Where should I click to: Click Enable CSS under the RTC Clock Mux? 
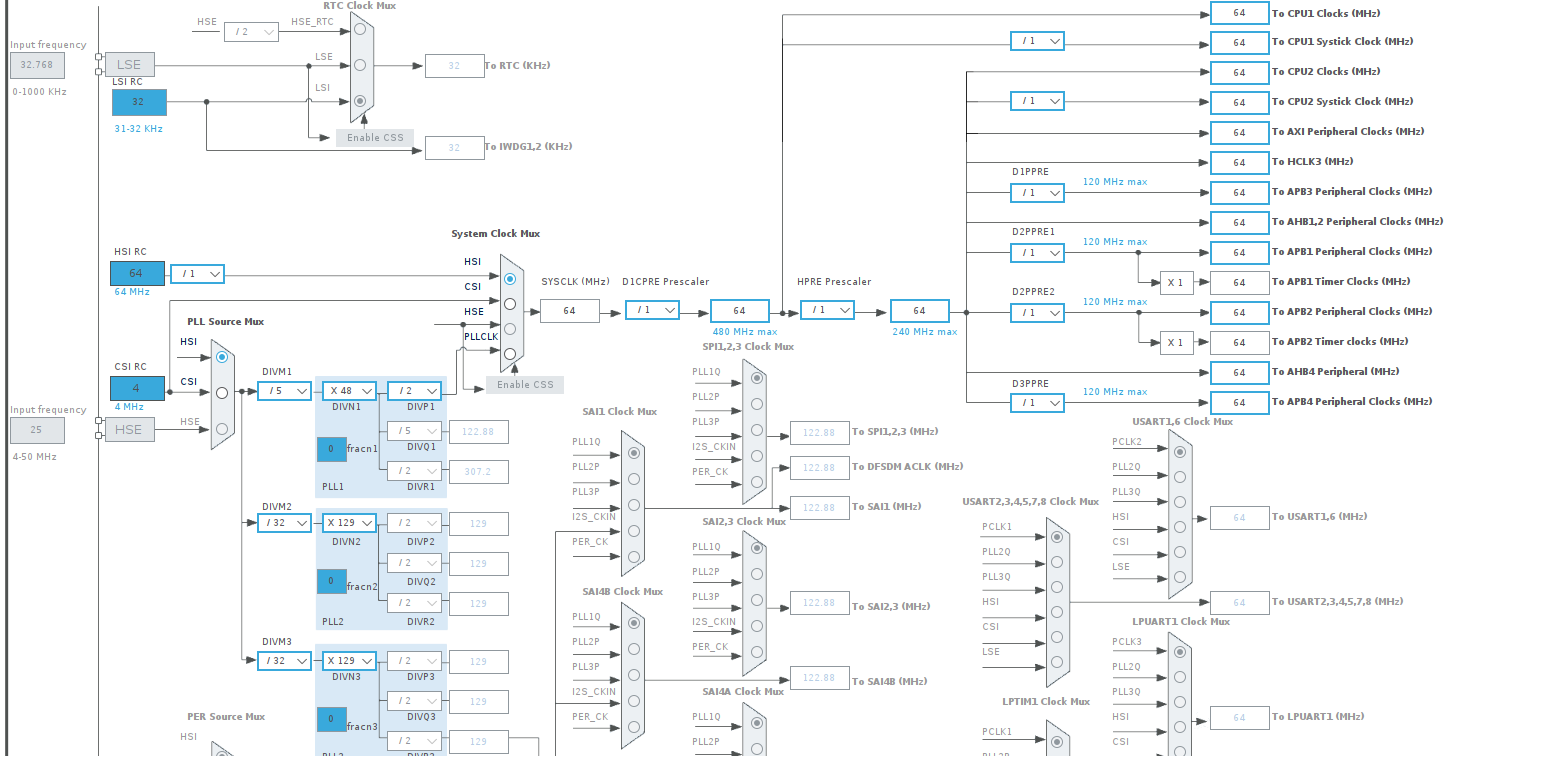point(374,137)
